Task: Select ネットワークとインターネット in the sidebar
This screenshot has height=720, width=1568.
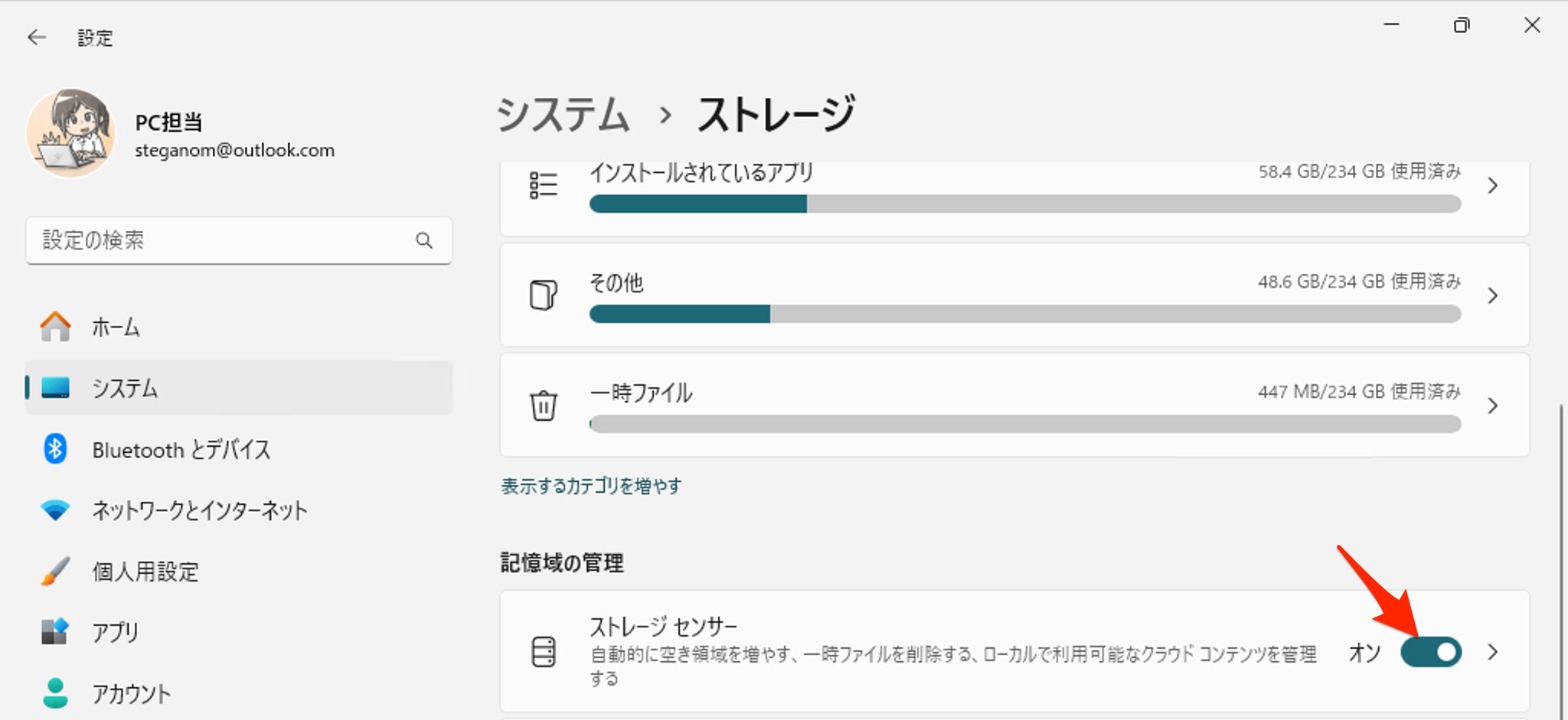Action: click(x=199, y=510)
